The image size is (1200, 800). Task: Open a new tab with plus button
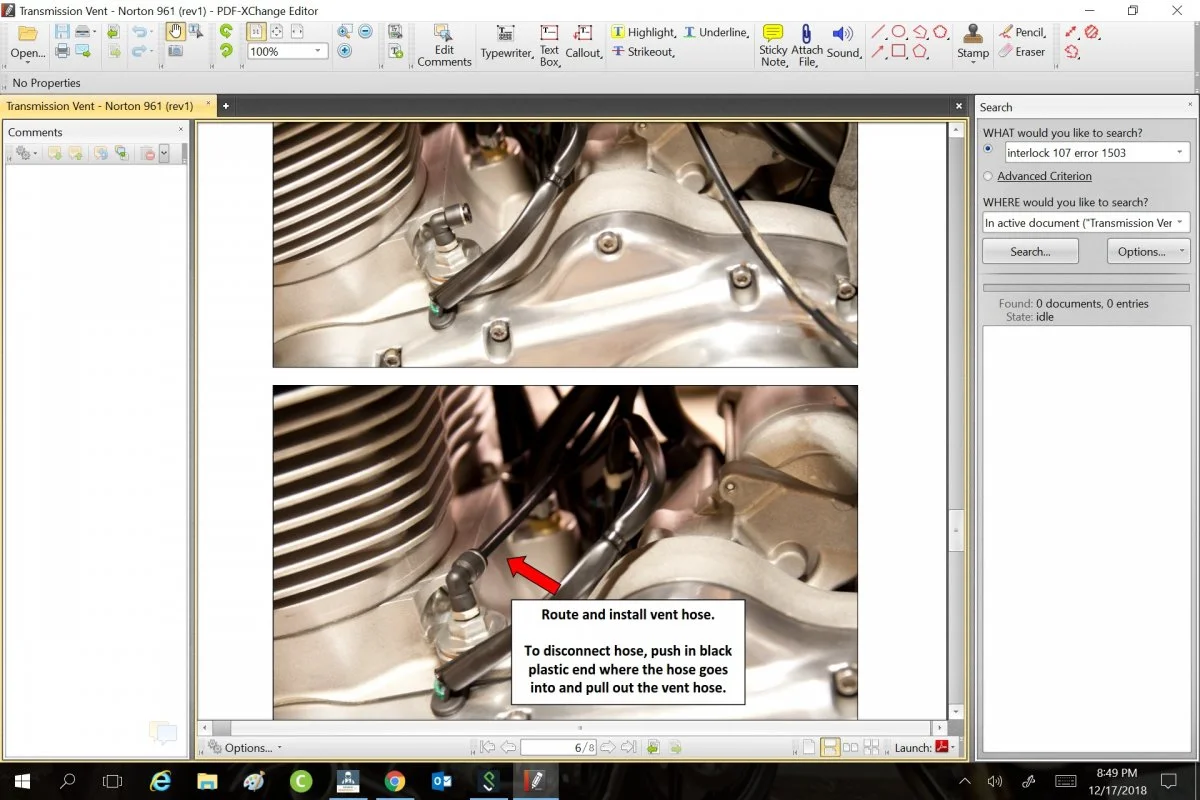tap(226, 106)
